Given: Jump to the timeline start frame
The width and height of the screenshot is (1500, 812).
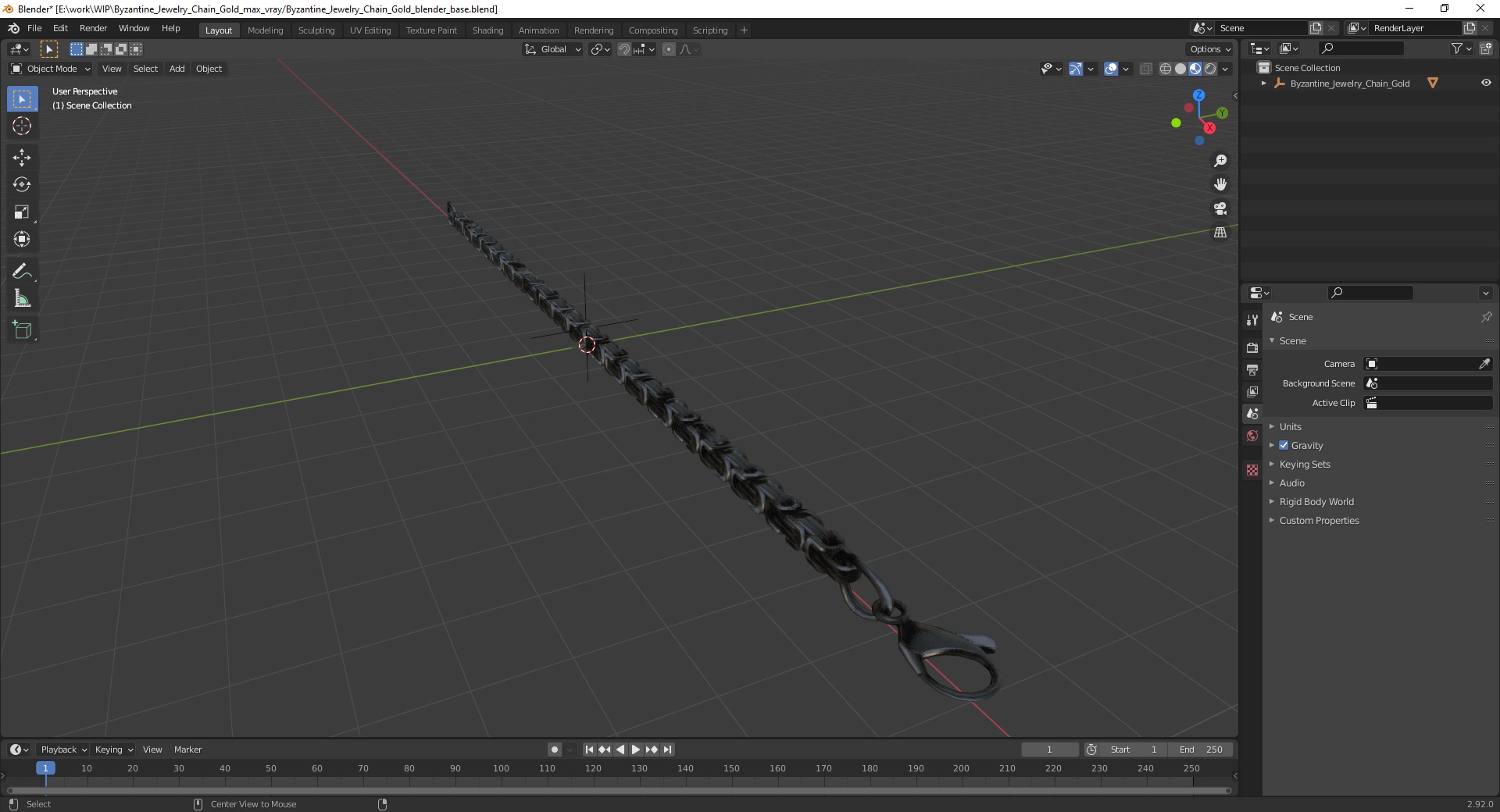Looking at the screenshot, I should 589,750.
